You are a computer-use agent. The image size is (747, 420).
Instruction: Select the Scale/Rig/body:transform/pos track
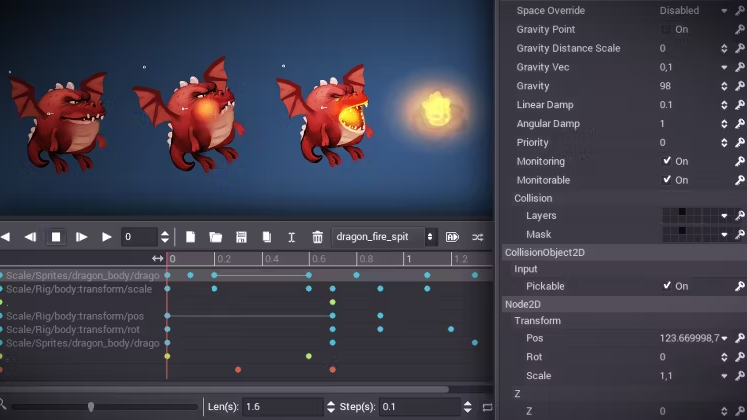(x=75, y=316)
